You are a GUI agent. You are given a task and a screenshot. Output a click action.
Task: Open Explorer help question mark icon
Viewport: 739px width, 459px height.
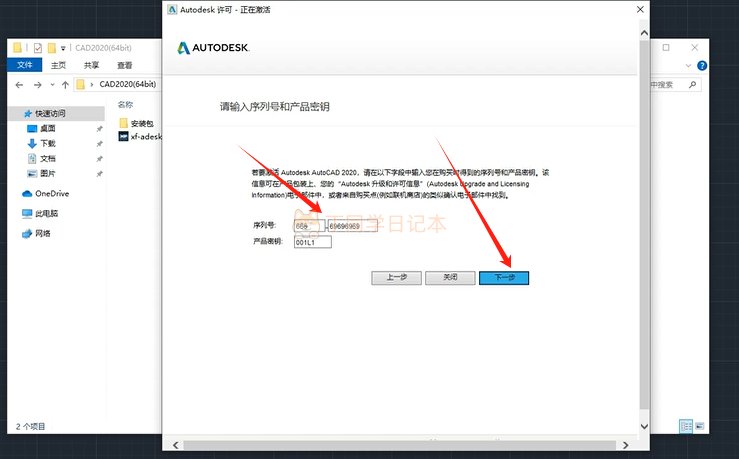click(x=702, y=66)
